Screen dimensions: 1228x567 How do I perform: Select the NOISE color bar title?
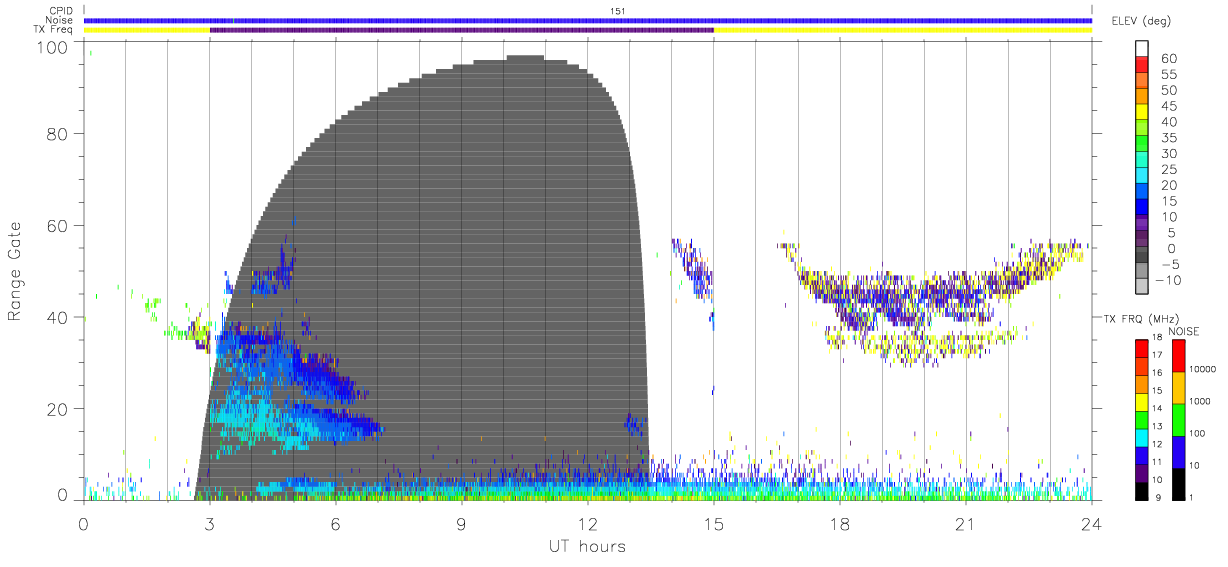pyautogui.click(x=1185, y=331)
